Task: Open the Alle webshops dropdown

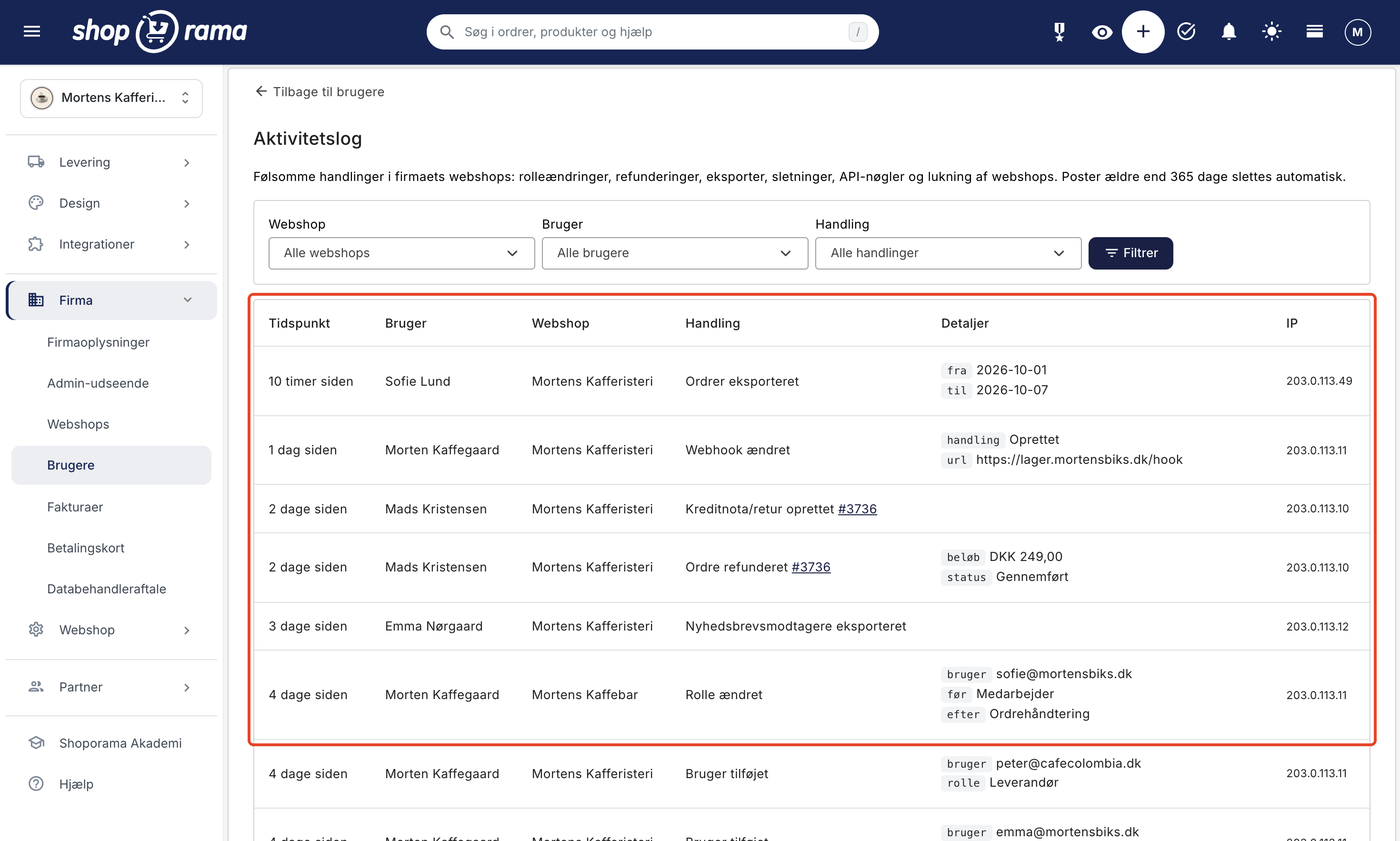Action: tap(401, 253)
